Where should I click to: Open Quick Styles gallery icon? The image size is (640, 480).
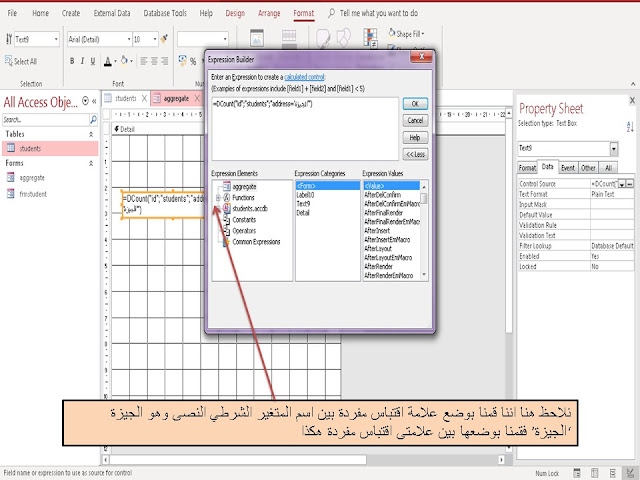point(323,38)
